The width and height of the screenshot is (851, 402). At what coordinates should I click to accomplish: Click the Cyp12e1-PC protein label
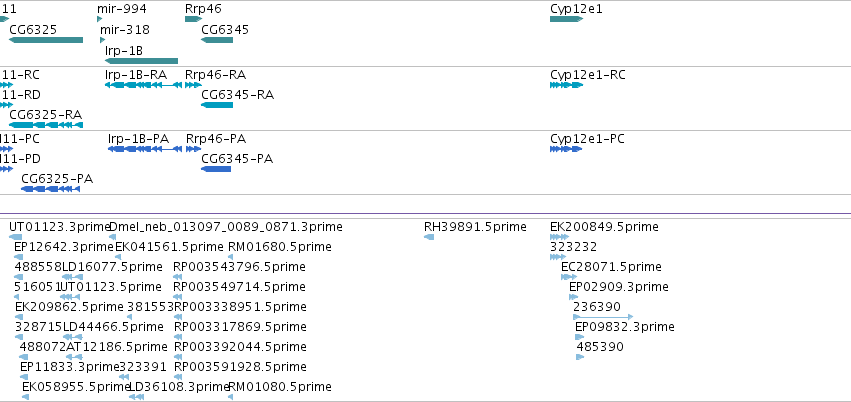[587, 139]
